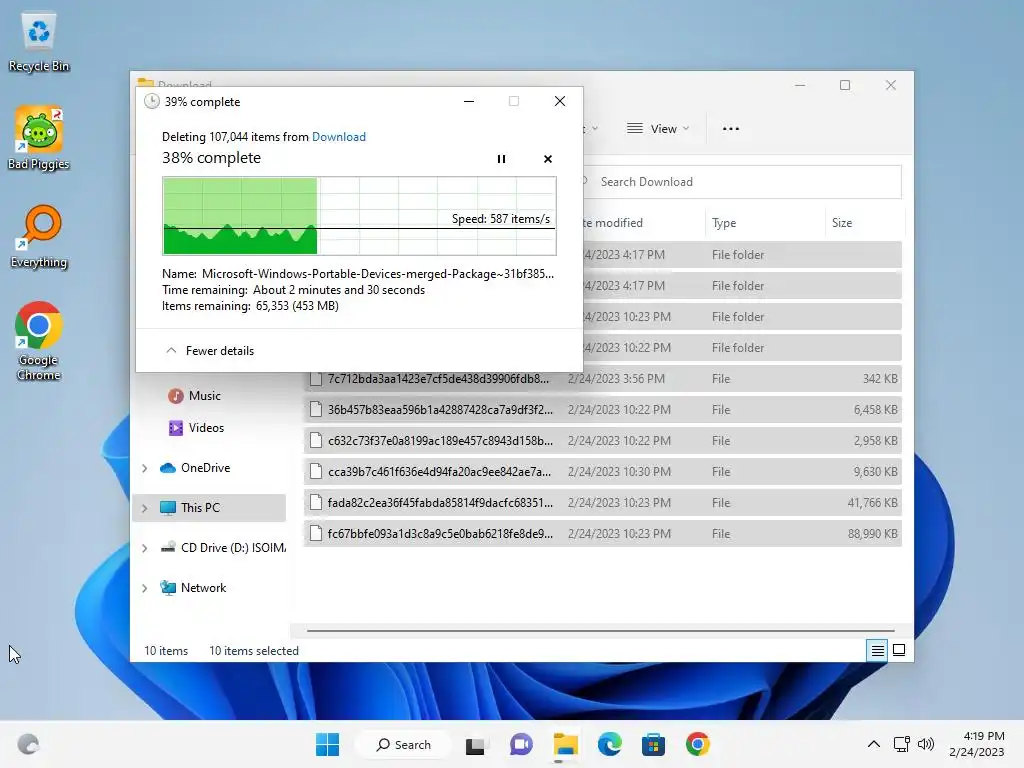This screenshot has width=1024, height=768.
Task: Select the file starting with 7c712bda3aa
Action: (603, 379)
